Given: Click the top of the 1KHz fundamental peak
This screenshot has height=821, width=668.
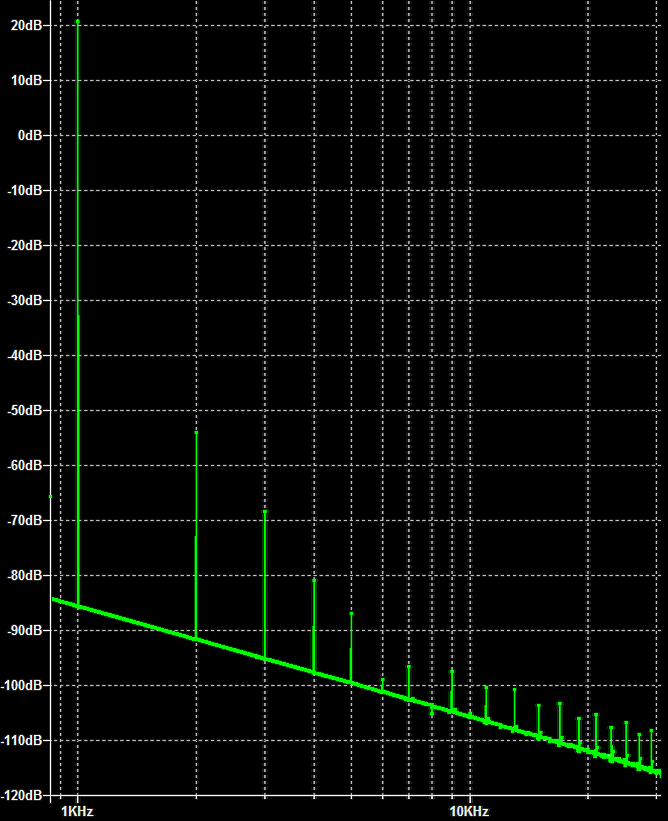Looking at the screenshot, I should pyautogui.click(x=78, y=21).
